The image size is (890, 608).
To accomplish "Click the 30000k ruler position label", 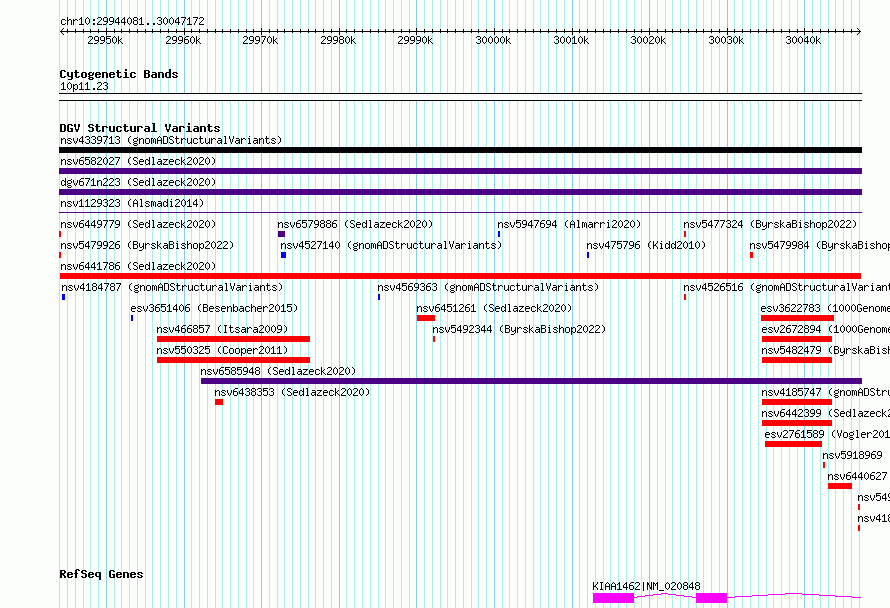I will click(x=493, y=40).
